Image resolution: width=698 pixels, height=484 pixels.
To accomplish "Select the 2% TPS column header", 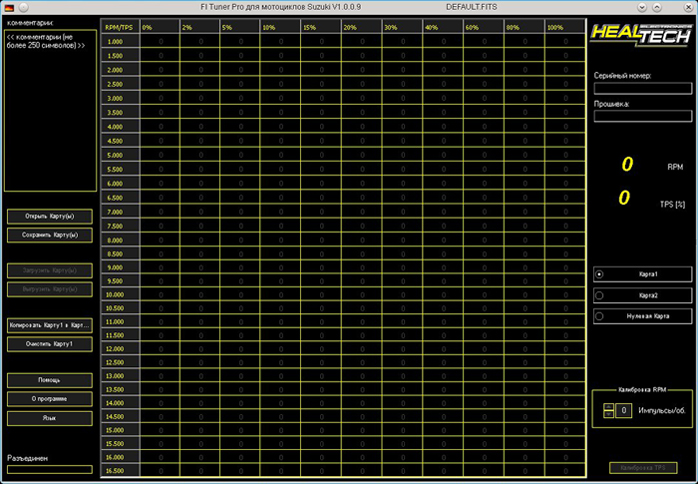I will [199, 27].
